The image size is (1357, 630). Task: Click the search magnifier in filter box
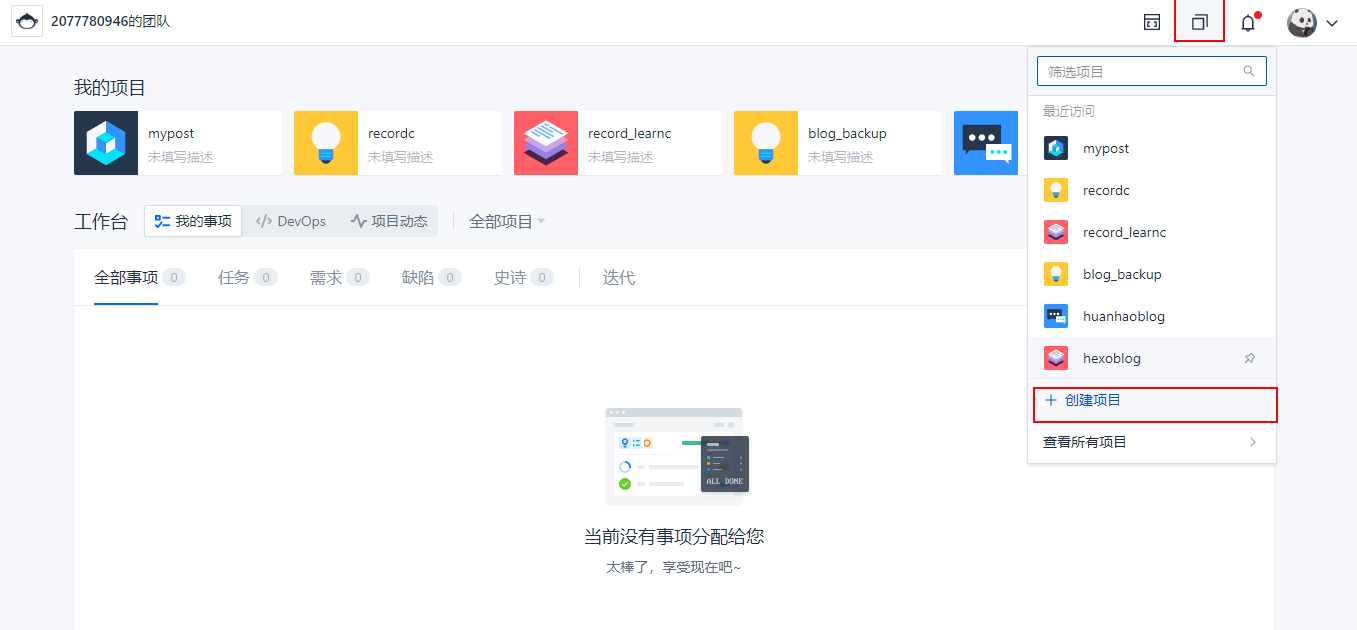click(1248, 71)
